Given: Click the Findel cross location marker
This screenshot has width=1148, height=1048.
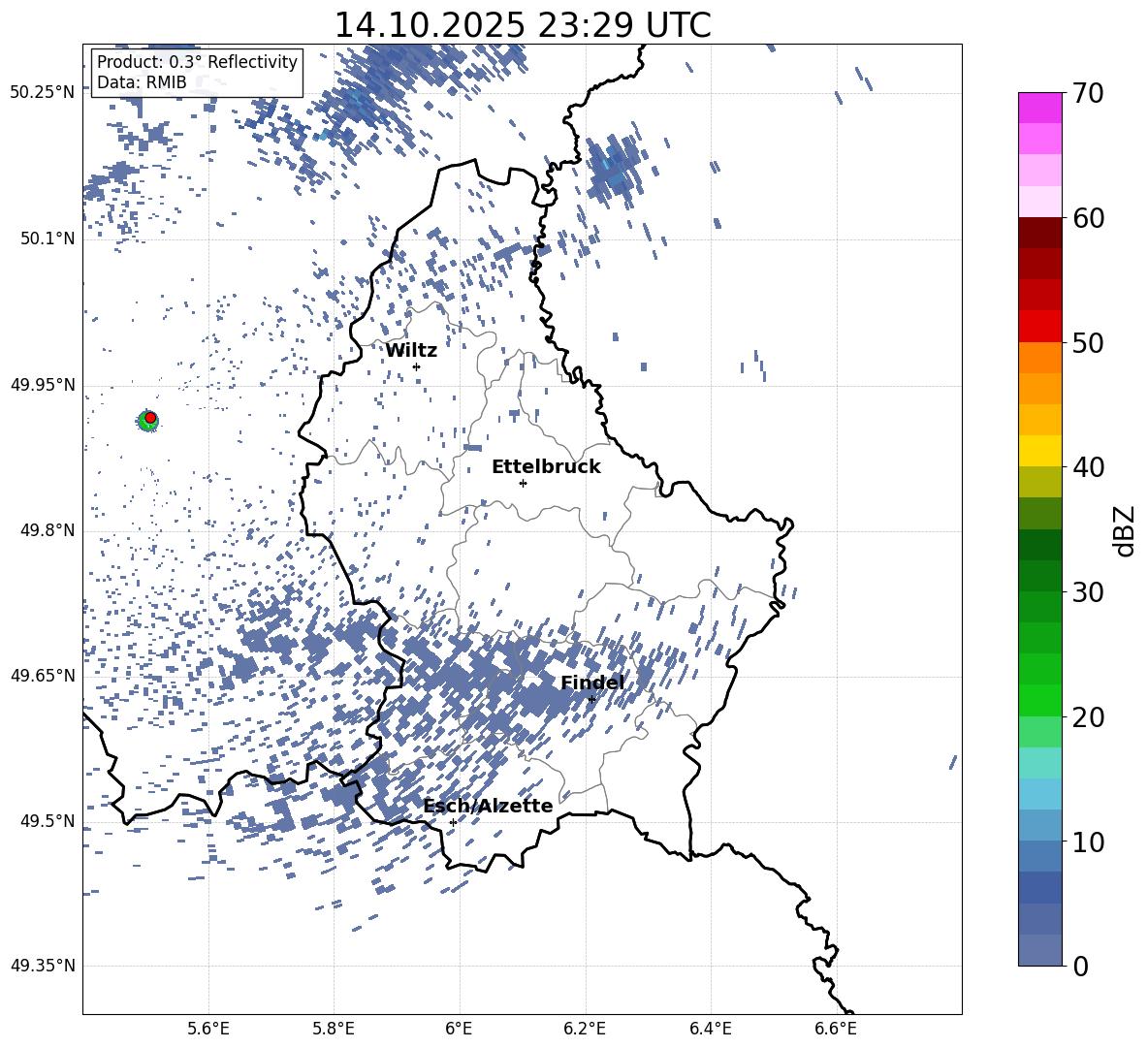Looking at the screenshot, I should coord(591,699).
